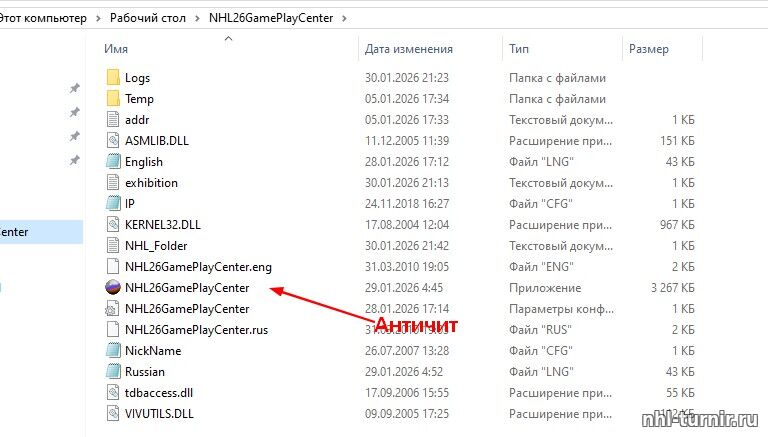The image size is (768, 437).
Task: Open the Logs folder icon
Action: [x=112, y=78]
